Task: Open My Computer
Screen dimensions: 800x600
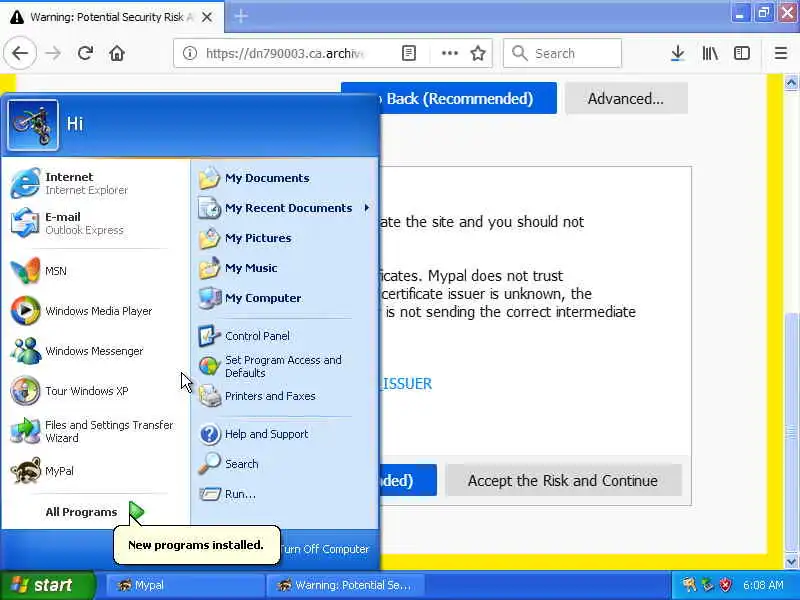Action: click(285, 298)
